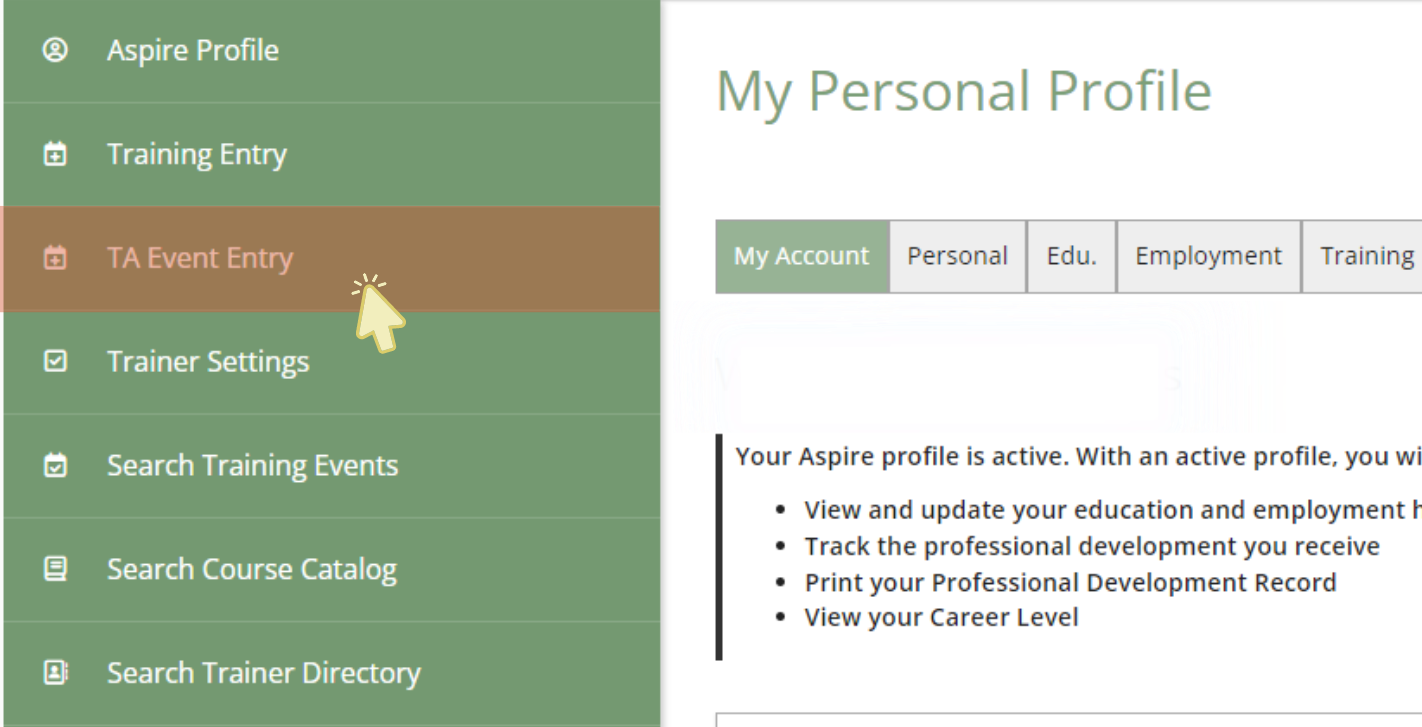Show the Training tab
Image resolution: width=1422 pixels, height=727 pixels.
point(1366,256)
